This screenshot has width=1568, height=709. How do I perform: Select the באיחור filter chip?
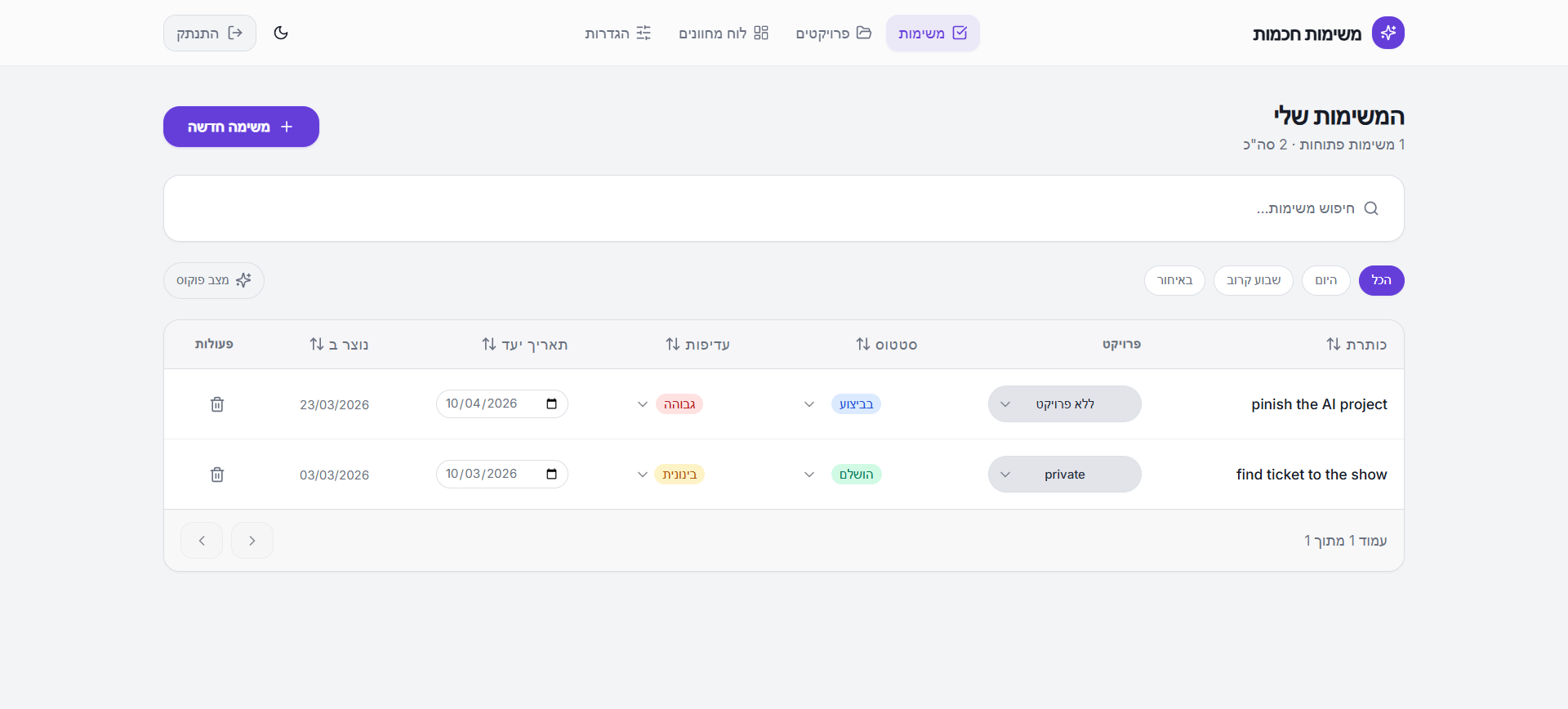point(1174,280)
